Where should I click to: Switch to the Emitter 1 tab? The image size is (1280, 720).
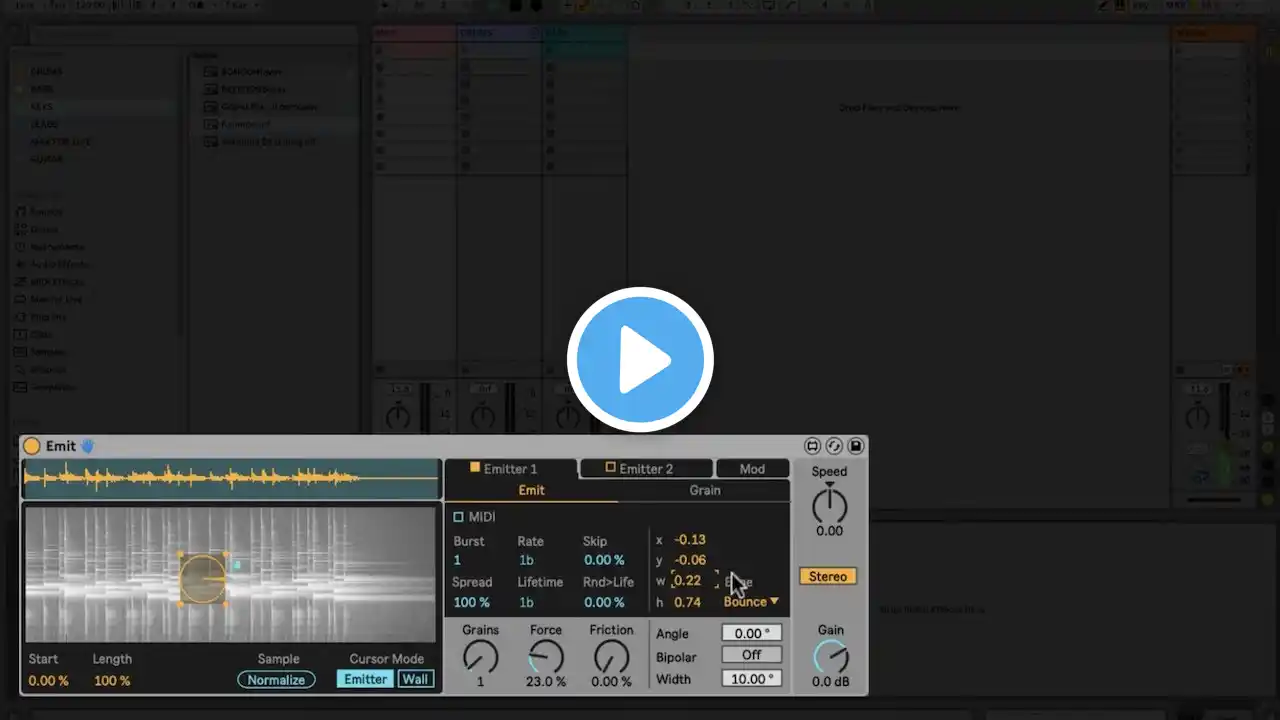click(x=511, y=468)
